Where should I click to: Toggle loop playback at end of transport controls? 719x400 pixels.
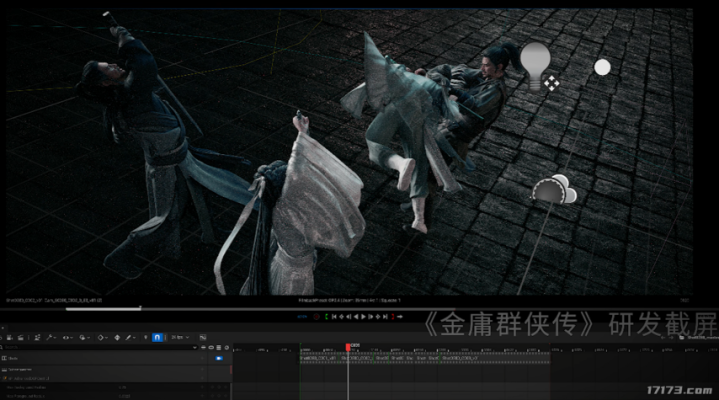coord(402,316)
